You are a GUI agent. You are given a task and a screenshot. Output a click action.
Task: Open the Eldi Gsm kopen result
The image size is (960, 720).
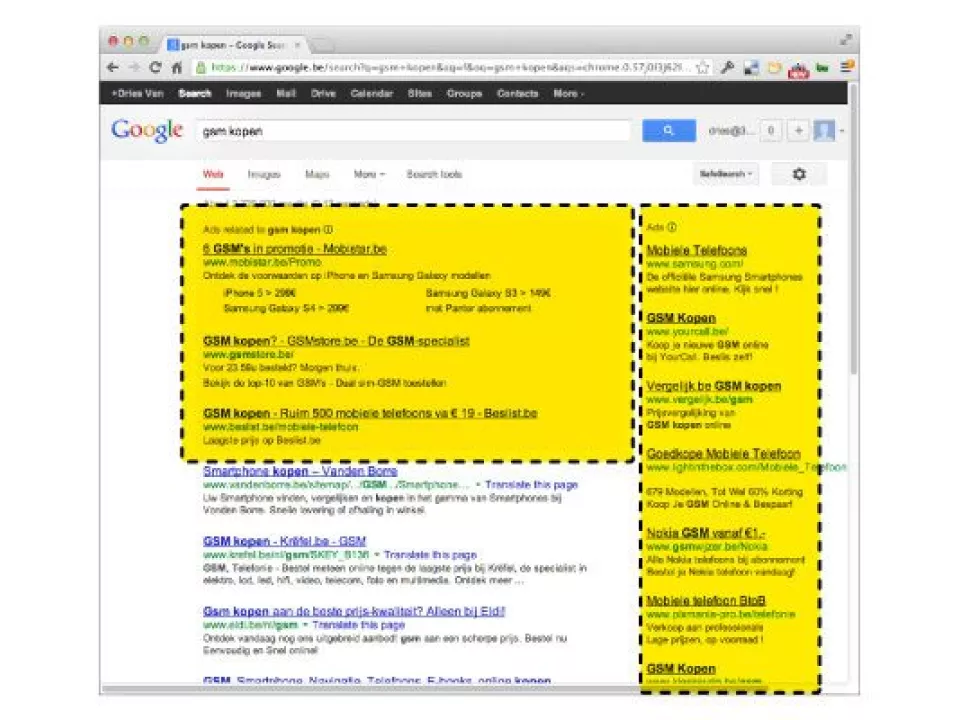(x=354, y=612)
